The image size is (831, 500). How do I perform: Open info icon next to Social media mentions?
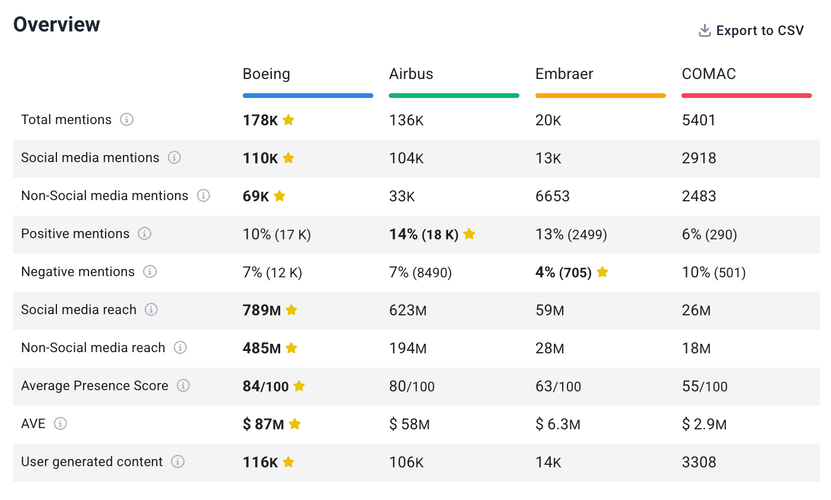coord(174,157)
